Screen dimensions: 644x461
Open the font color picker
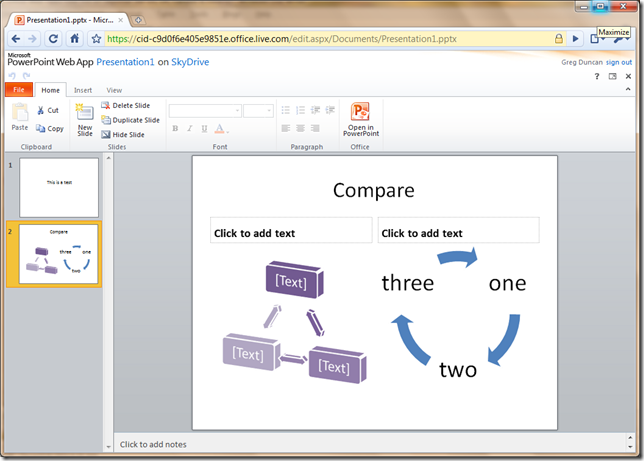click(x=221, y=129)
